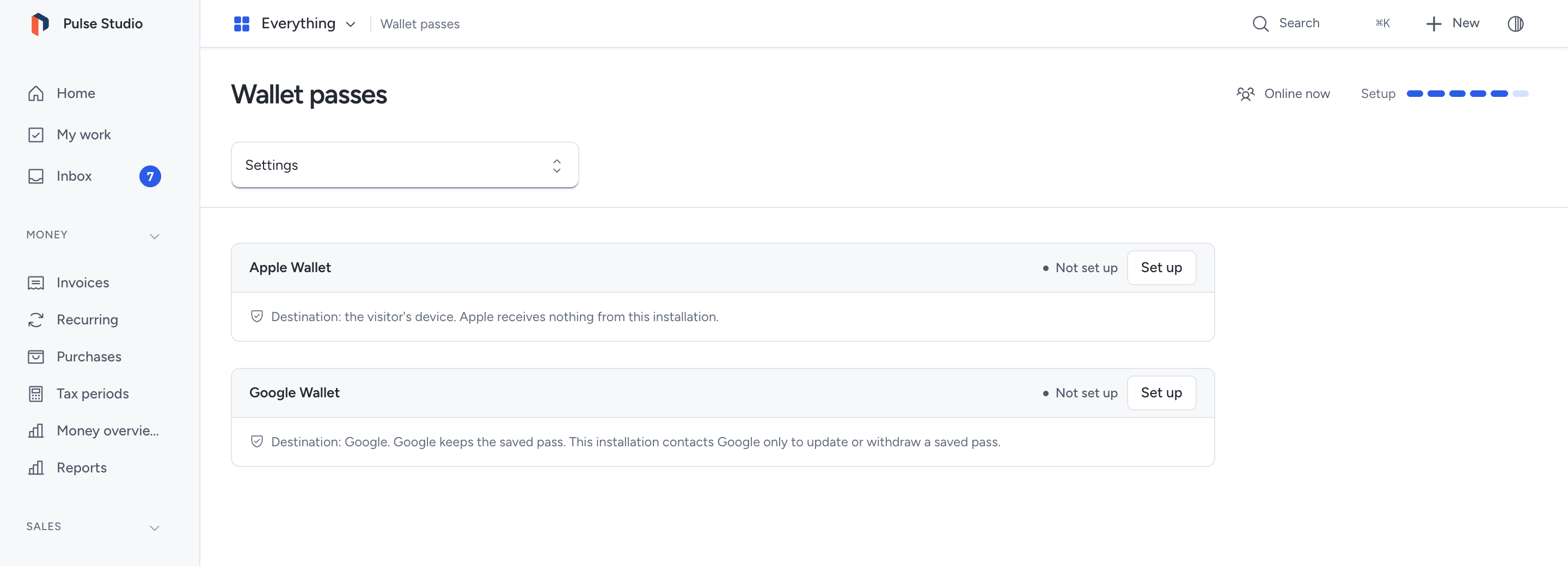The width and height of the screenshot is (1568, 566).
Task: Click Set up for Google Wallet
Action: click(1161, 392)
